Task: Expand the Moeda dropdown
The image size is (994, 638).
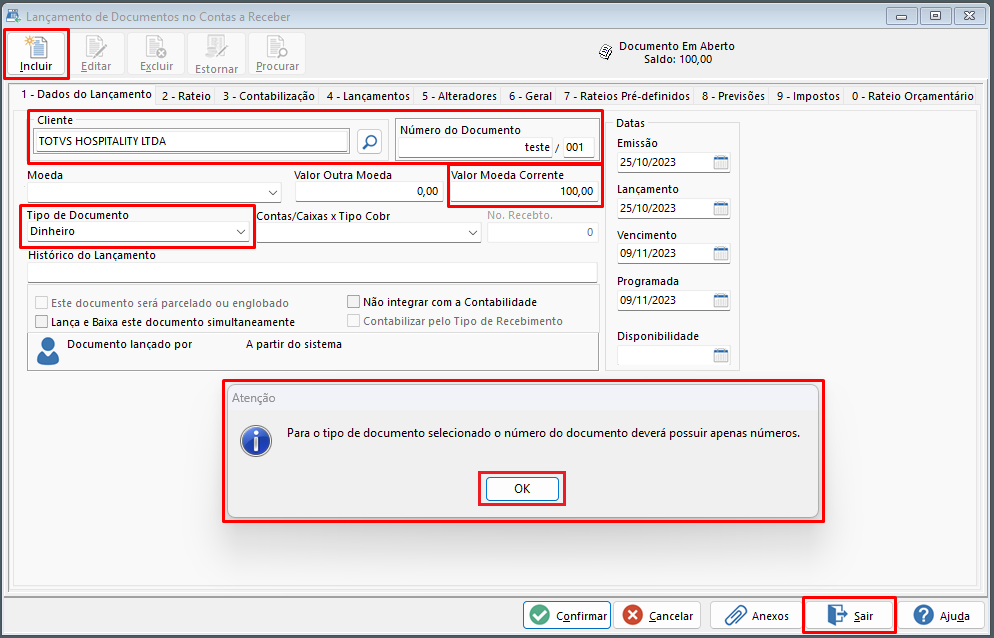Action: coord(273,192)
